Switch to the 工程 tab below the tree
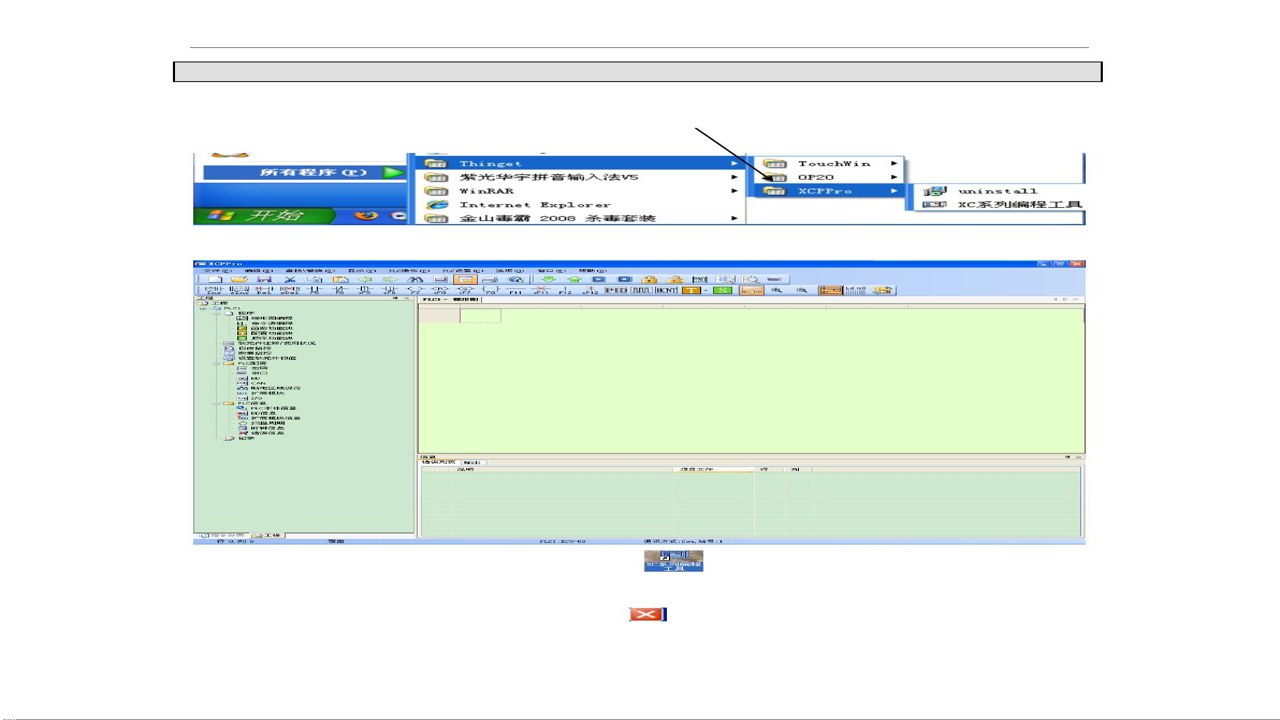This screenshot has height=720, width=1280. (x=266, y=537)
